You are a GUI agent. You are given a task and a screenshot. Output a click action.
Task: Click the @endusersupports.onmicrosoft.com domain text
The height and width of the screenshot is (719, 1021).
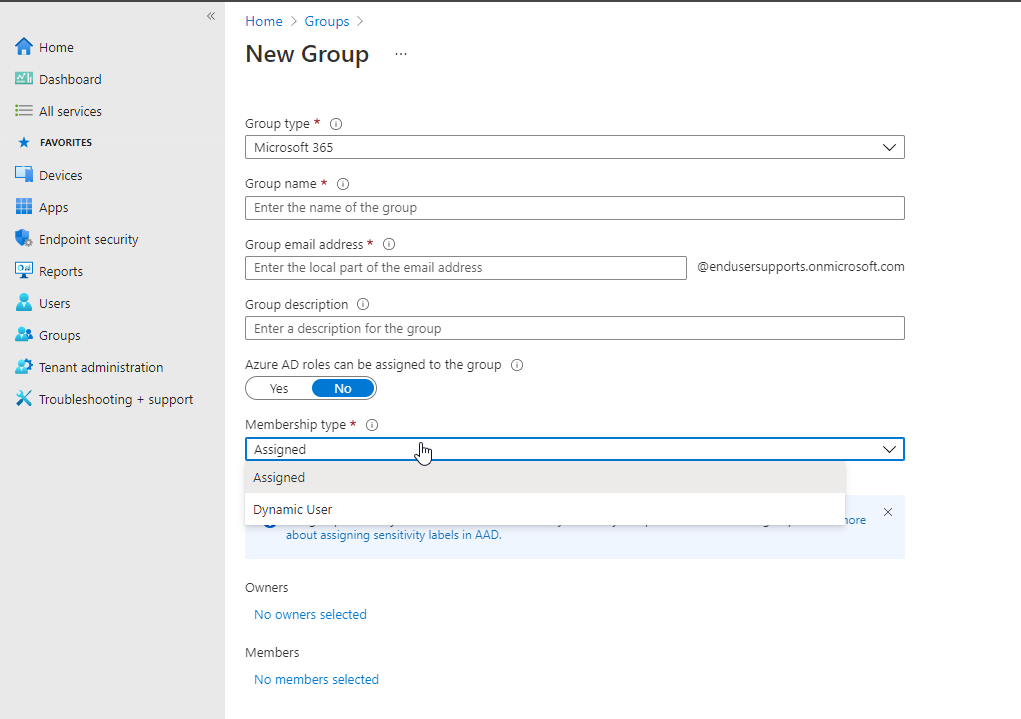[800, 267]
